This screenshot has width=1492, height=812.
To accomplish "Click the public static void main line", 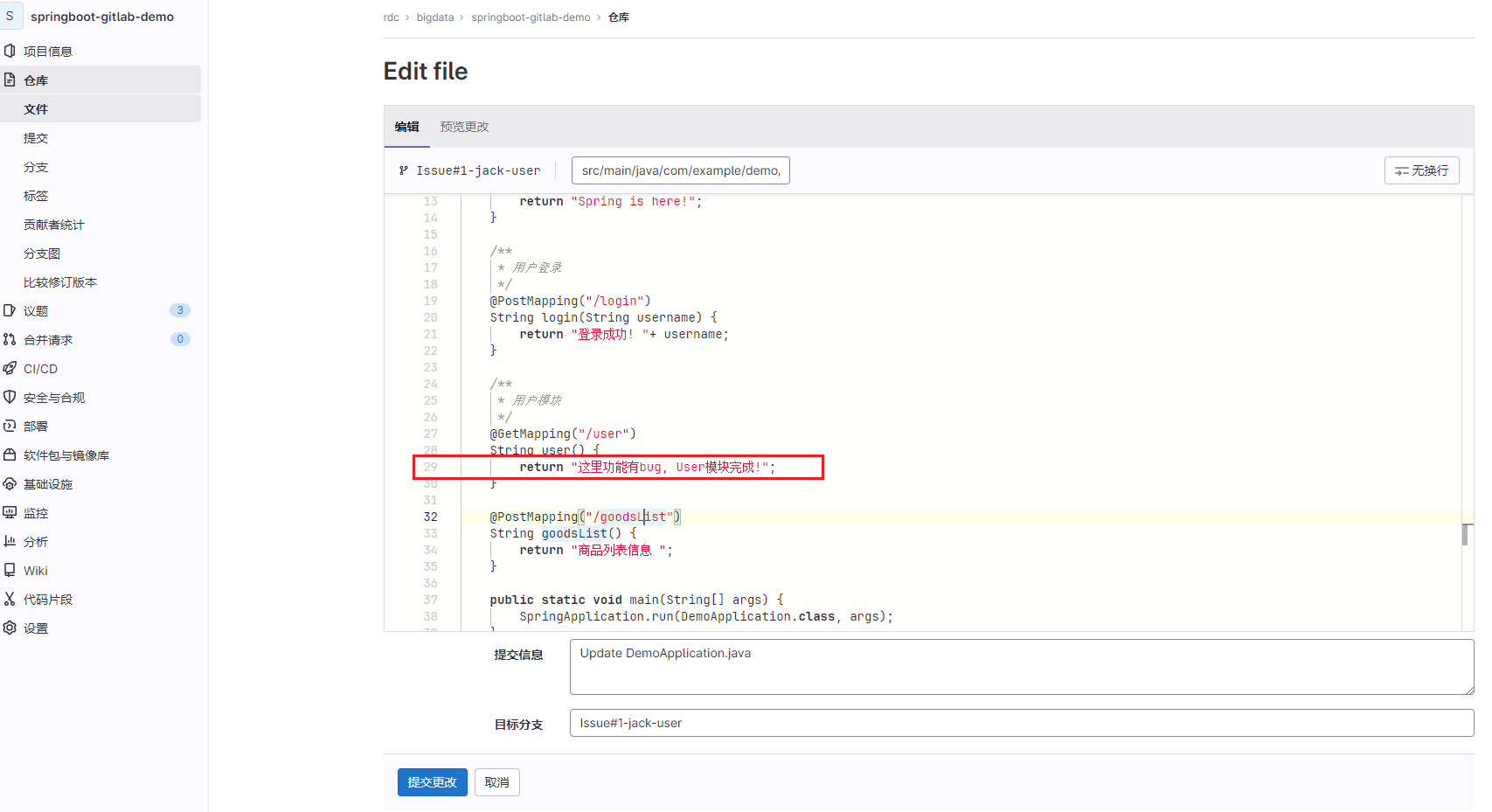I will click(x=636, y=600).
